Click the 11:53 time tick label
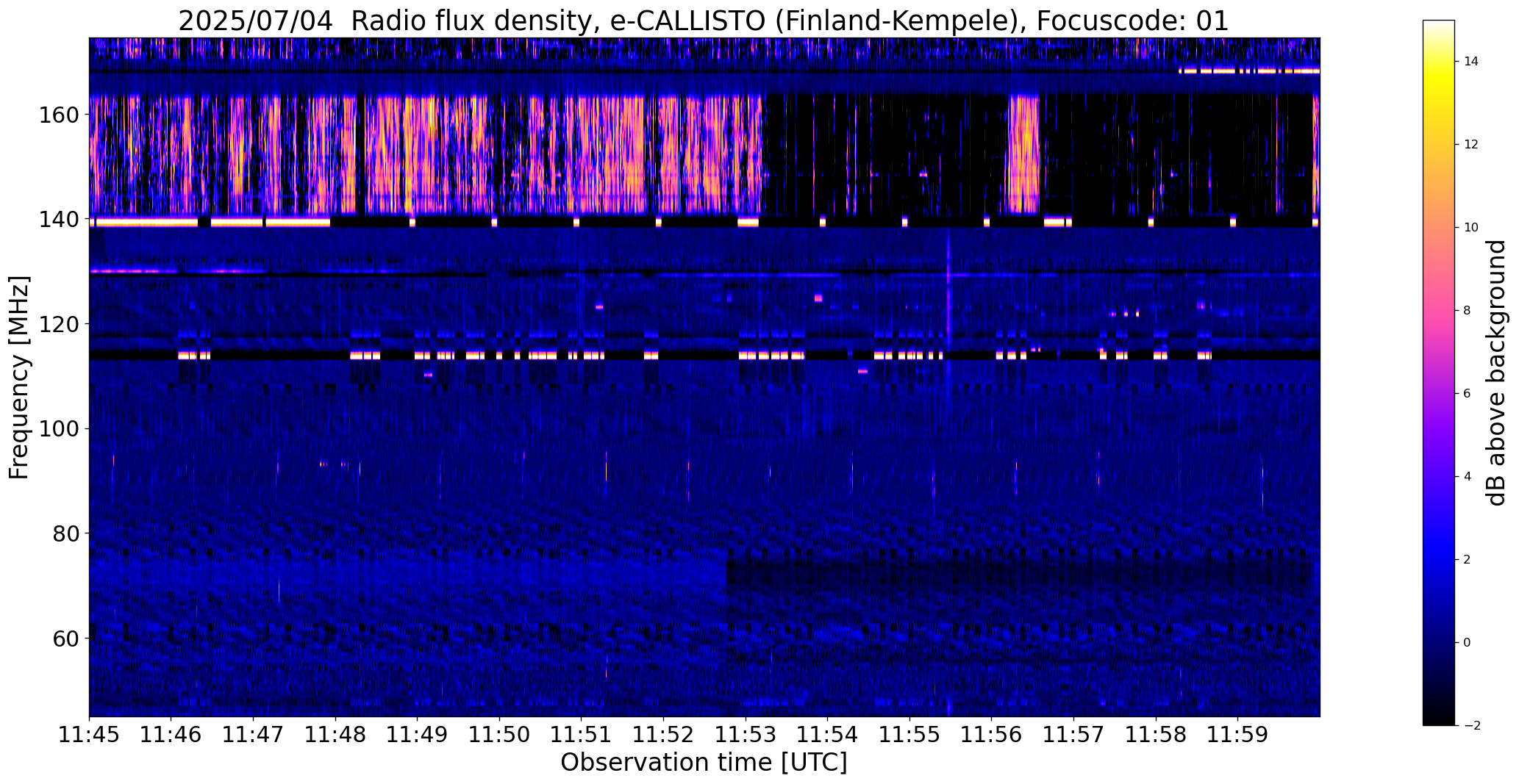This screenshot has height=784, width=1519. (746, 735)
